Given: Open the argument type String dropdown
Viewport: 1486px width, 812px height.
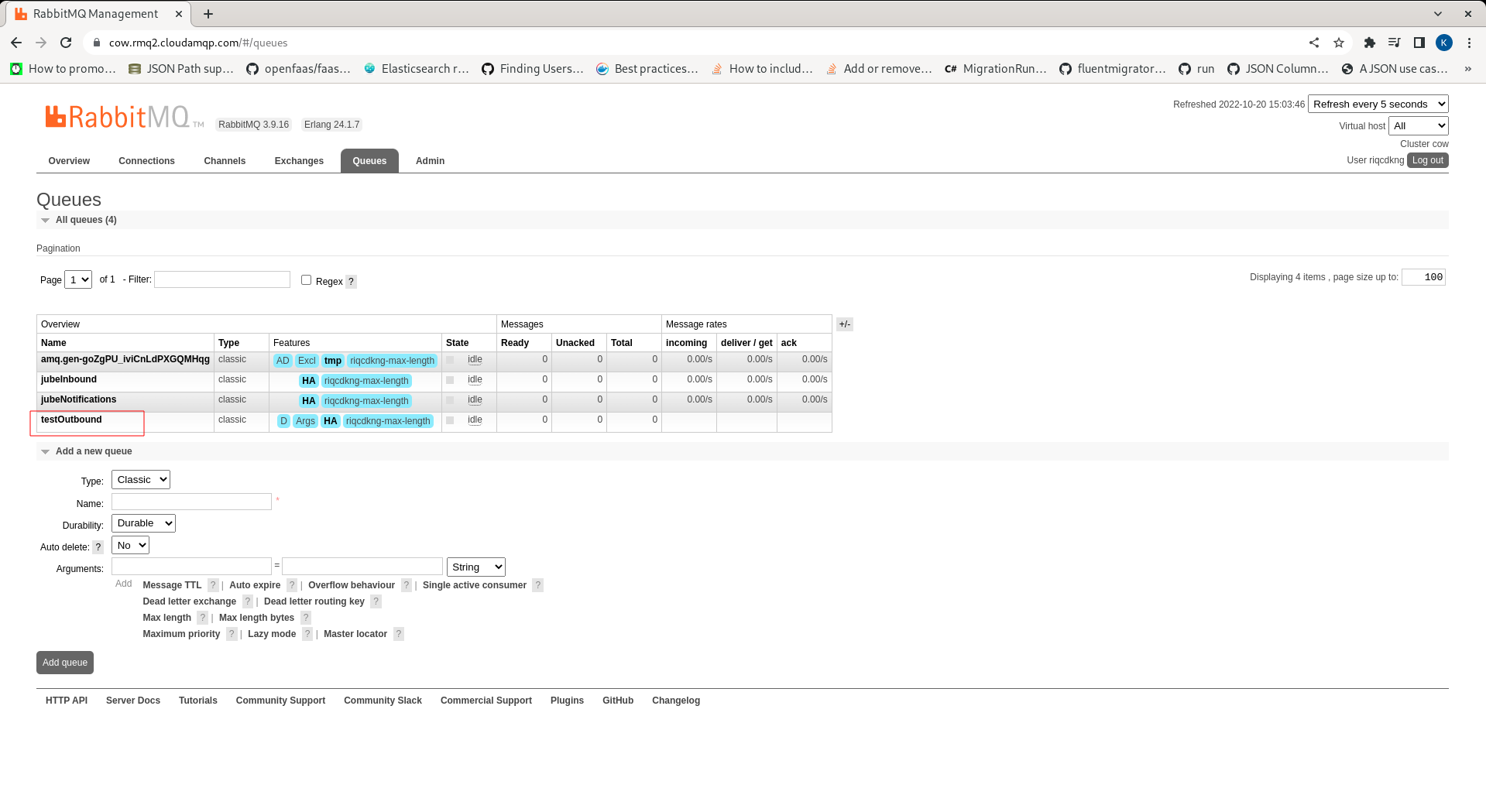Looking at the screenshot, I should (x=476, y=567).
